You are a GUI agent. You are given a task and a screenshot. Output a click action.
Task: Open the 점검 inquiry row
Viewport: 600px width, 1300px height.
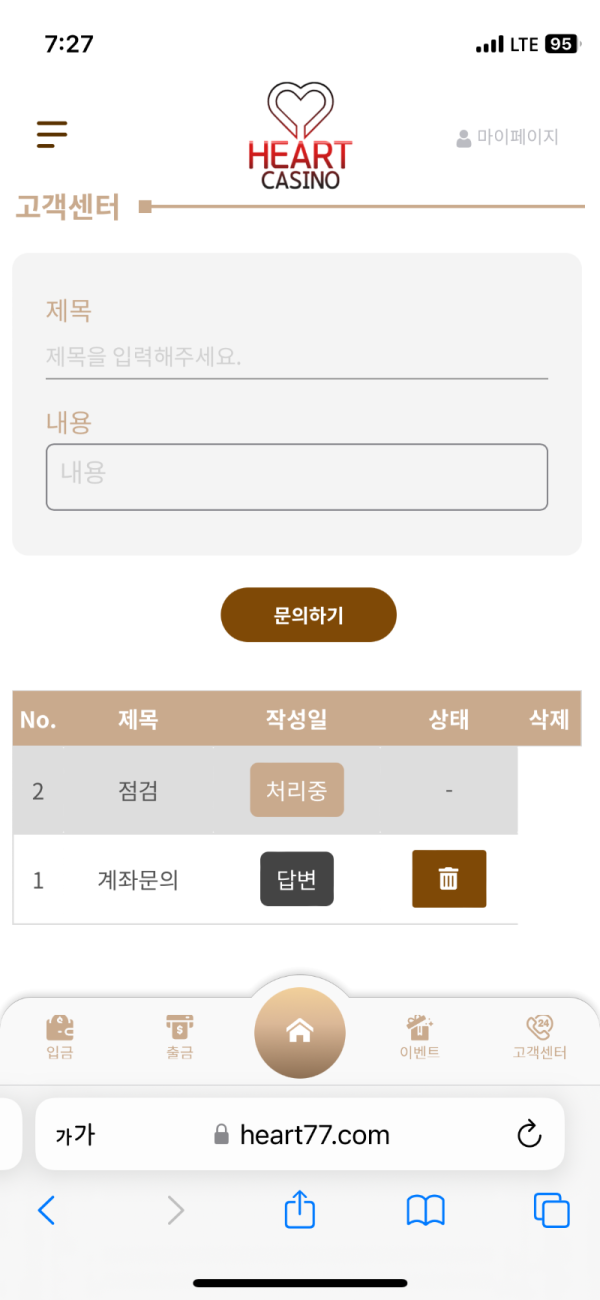click(265, 791)
